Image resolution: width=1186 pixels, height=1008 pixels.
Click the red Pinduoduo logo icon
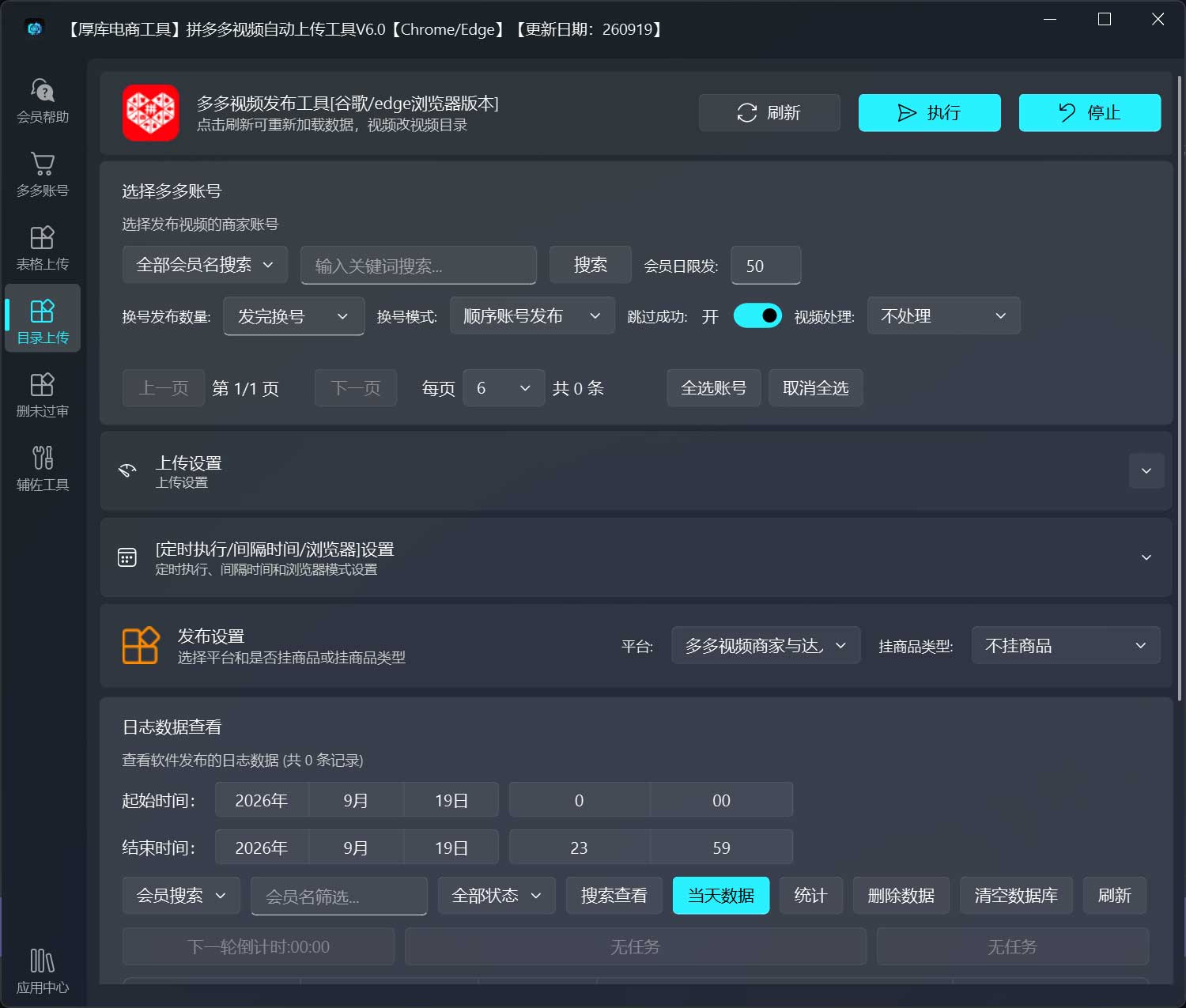[150, 112]
